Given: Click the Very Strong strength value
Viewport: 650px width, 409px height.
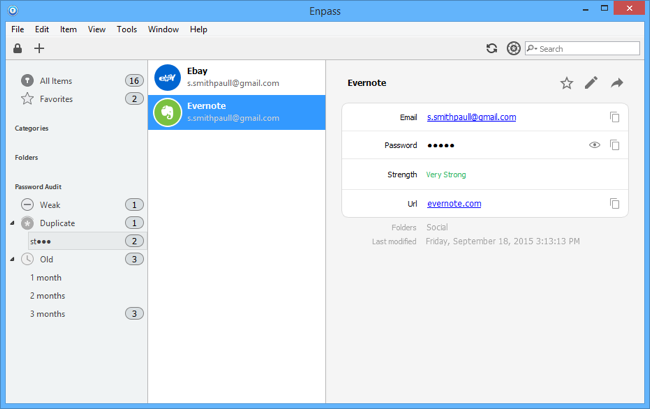Looking at the screenshot, I should click(x=446, y=175).
